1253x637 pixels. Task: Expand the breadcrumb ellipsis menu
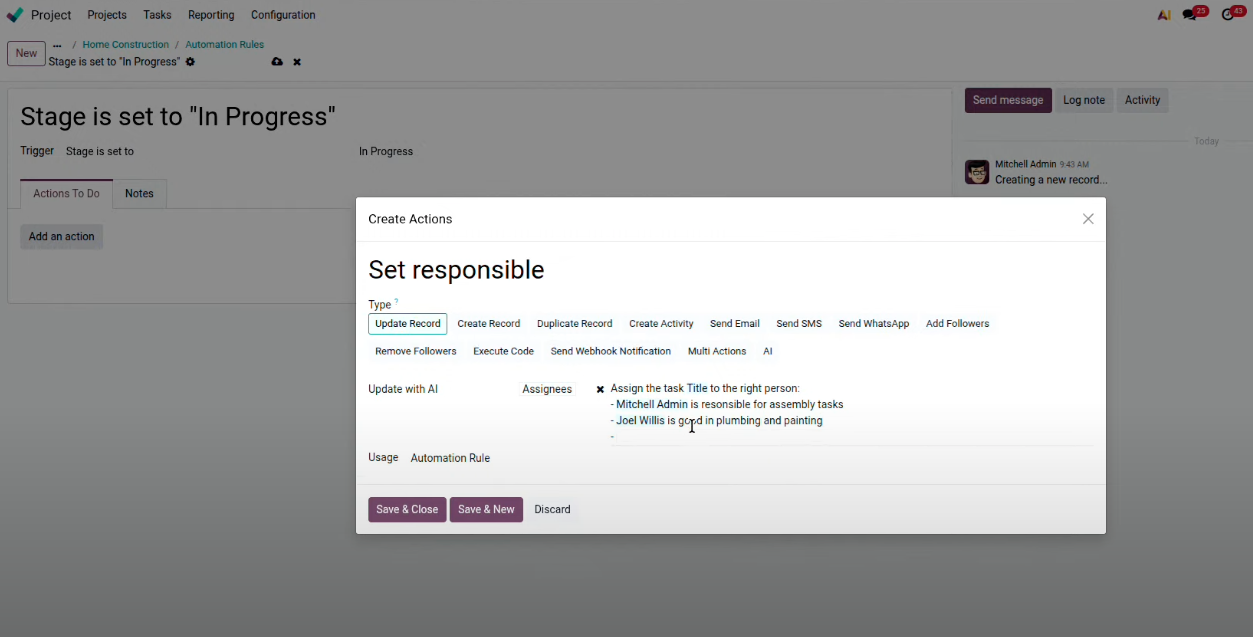(57, 45)
